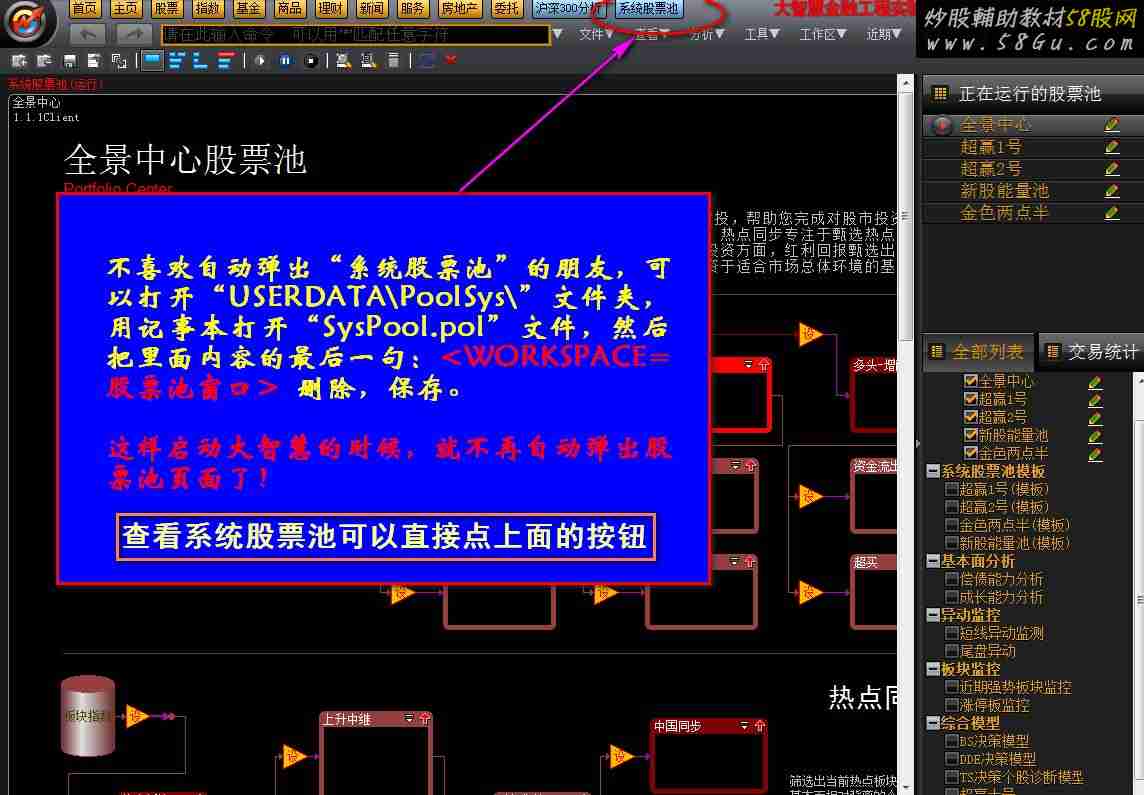
Task: Open the 近期 dropdown menu
Action: tap(884, 34)
